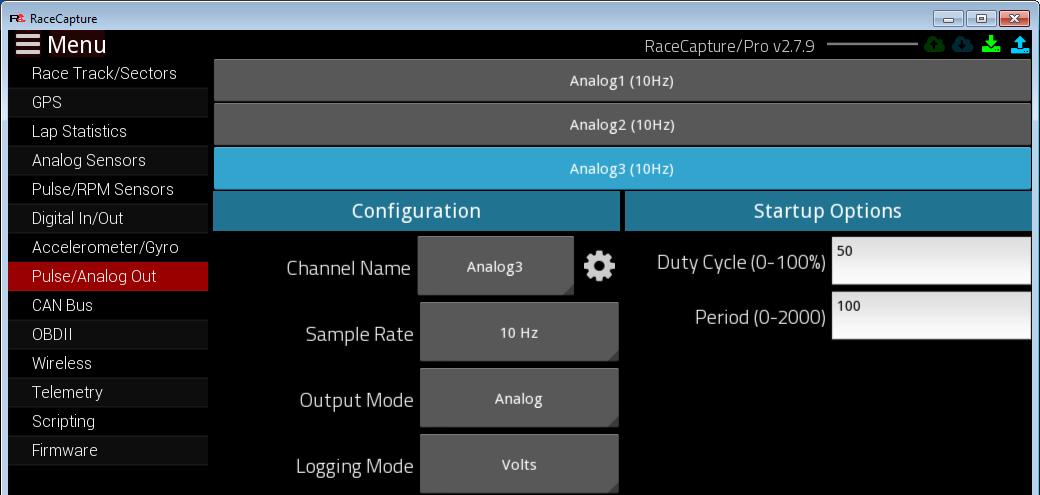Click the blue upload-from-drive icon
Screen dimensions: 1040x495
pyautogui.click(x=1019, y=44)
